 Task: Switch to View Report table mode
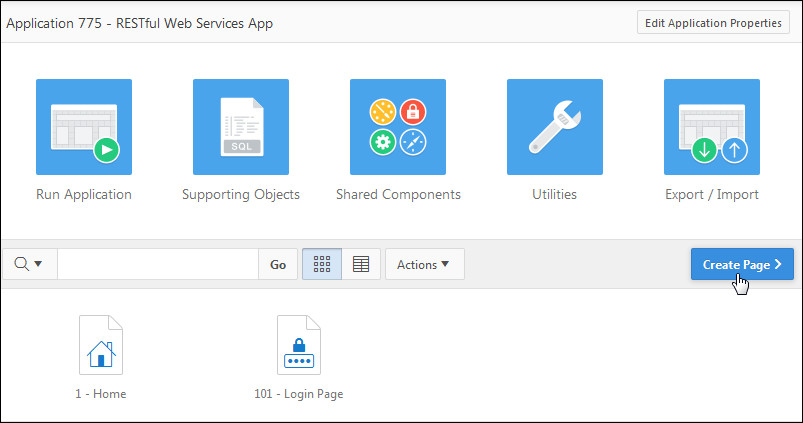tap(361, 265)
